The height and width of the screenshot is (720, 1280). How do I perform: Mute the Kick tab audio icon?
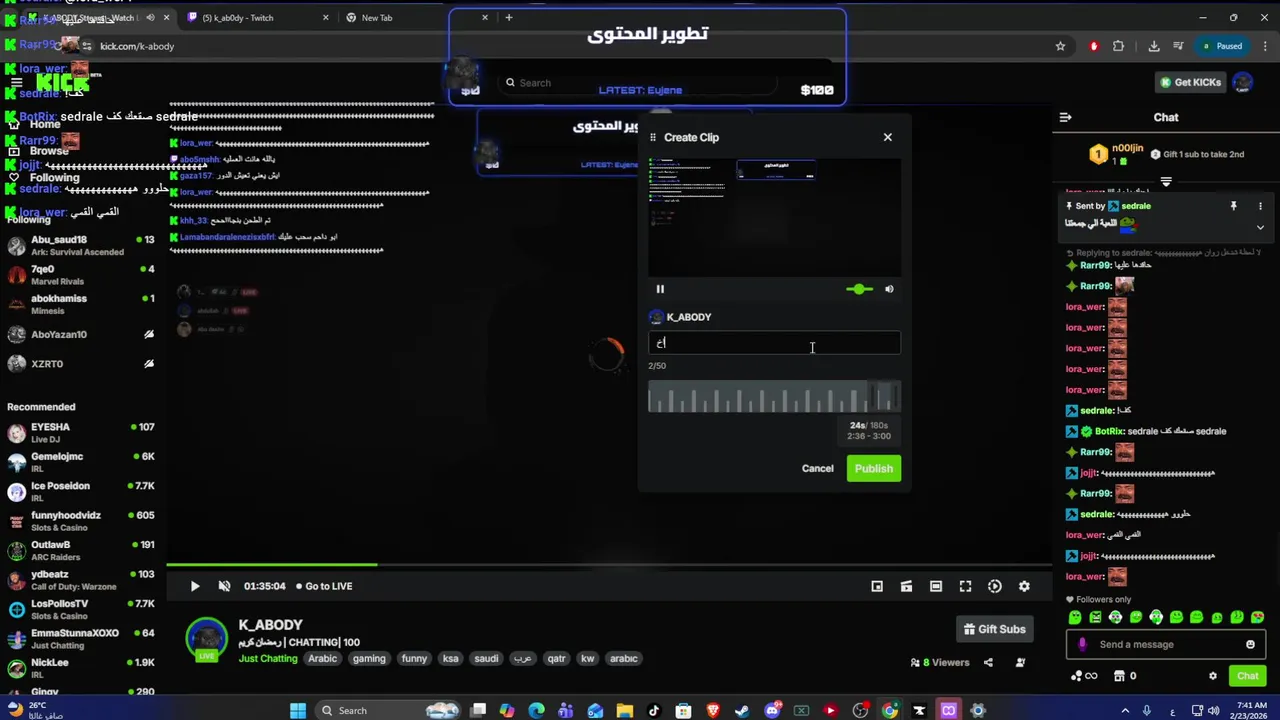click(150, 17)
